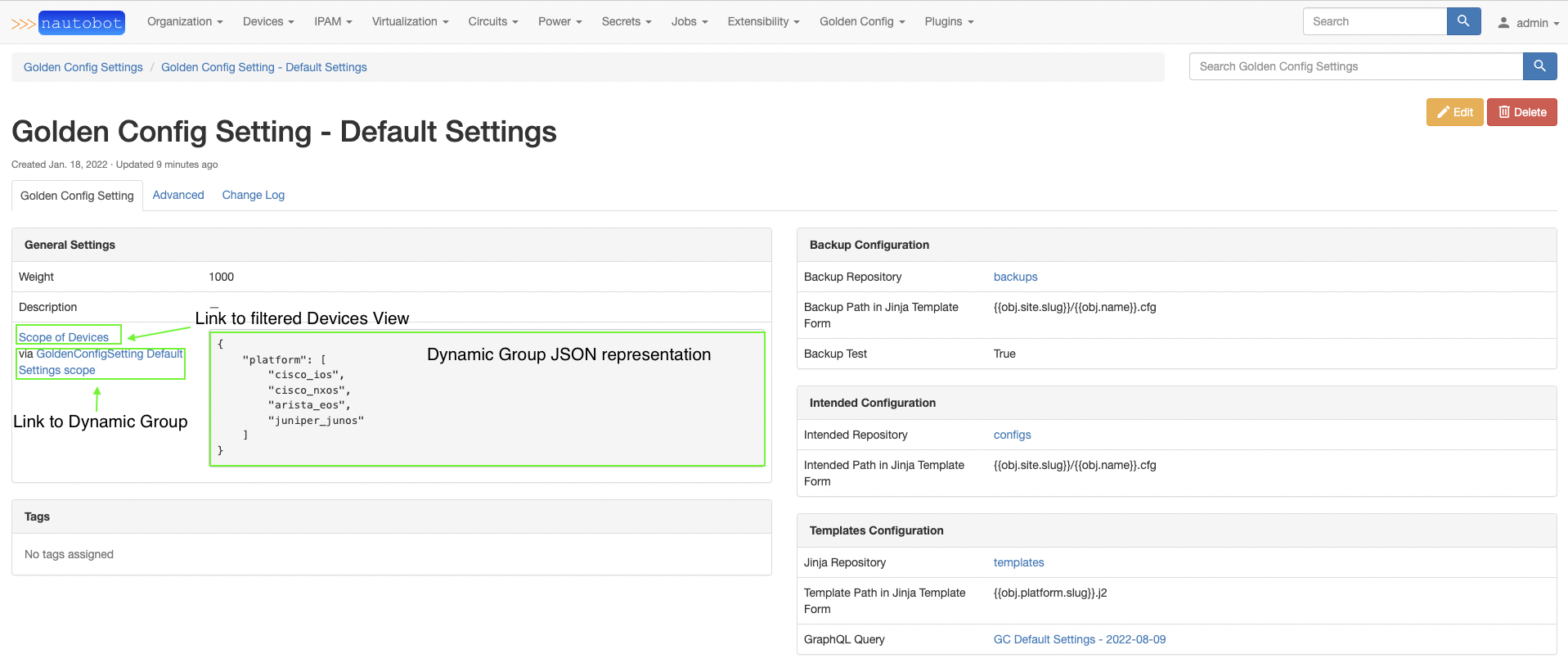
Task: Open the Jobs navigation menu
Action: 690,21
